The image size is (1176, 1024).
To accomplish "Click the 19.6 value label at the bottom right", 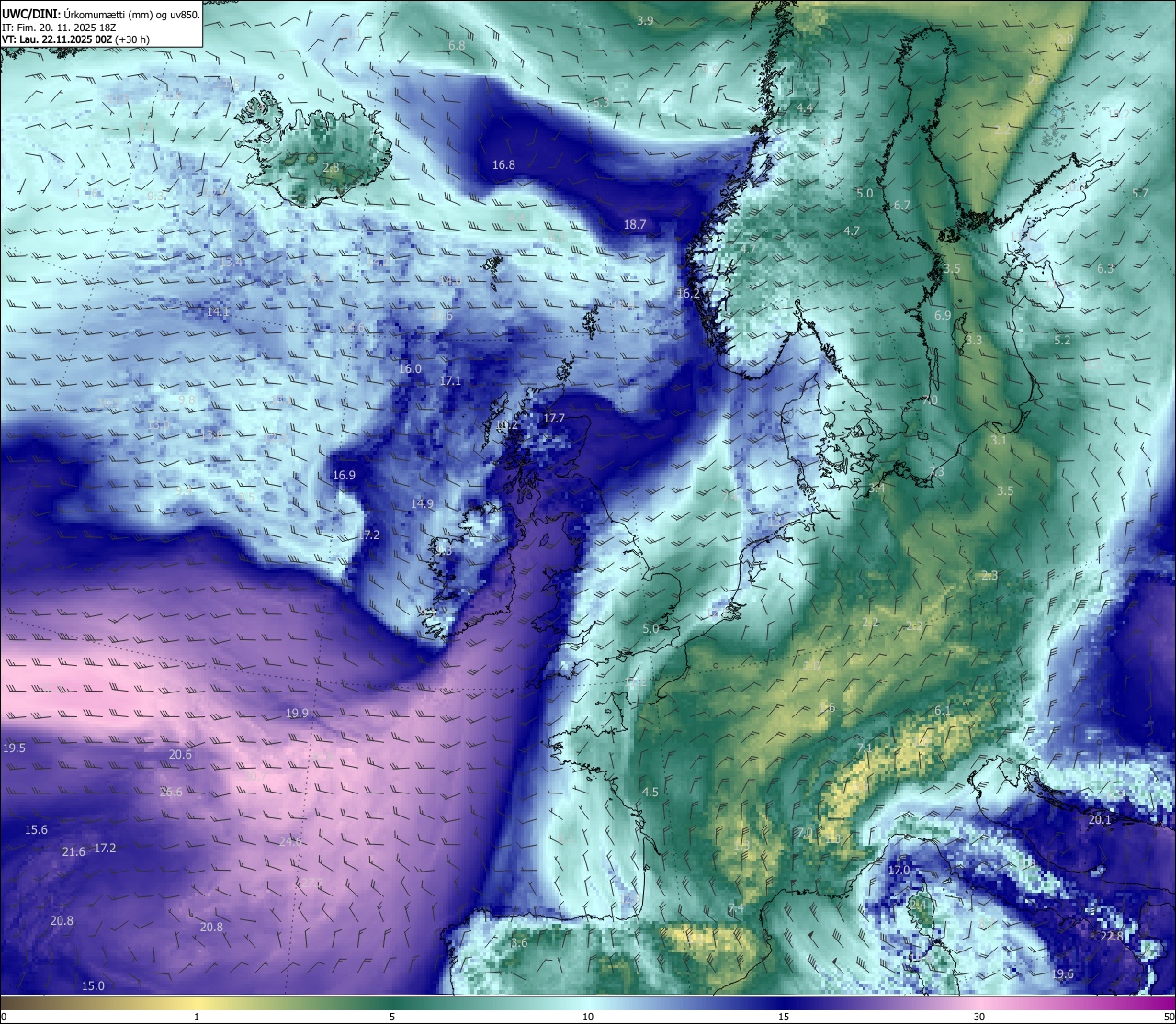I will click(1064, 974).
